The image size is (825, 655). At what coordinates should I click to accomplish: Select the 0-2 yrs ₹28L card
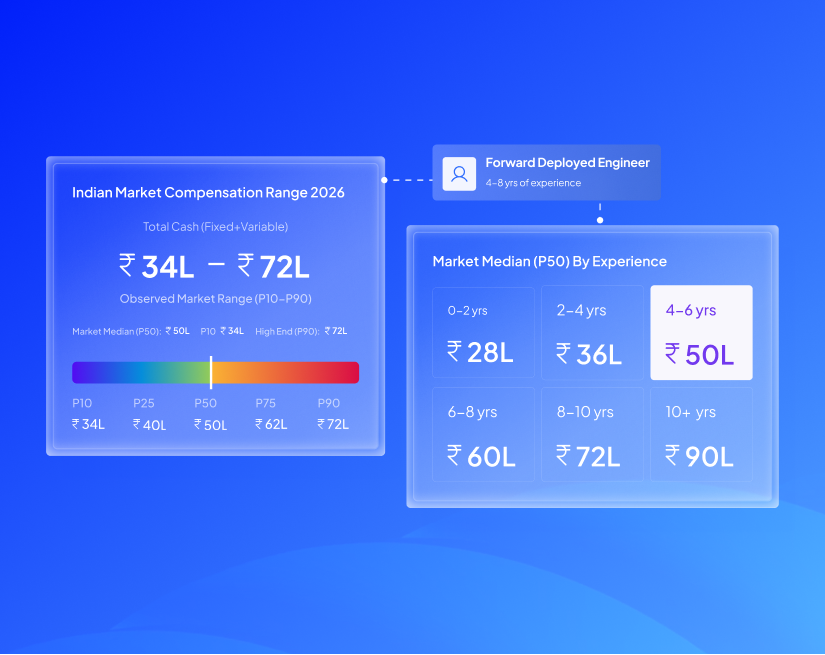click(483, 332)
